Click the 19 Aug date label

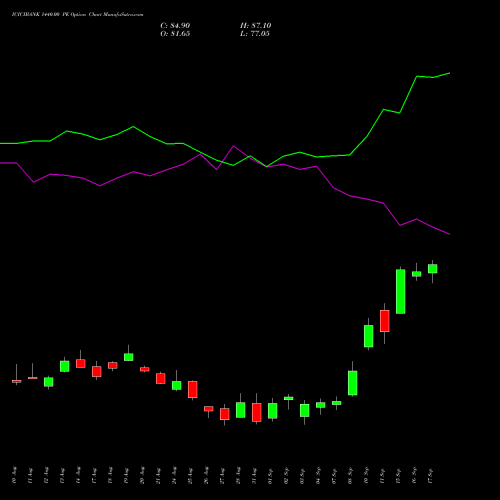[126, 476]
